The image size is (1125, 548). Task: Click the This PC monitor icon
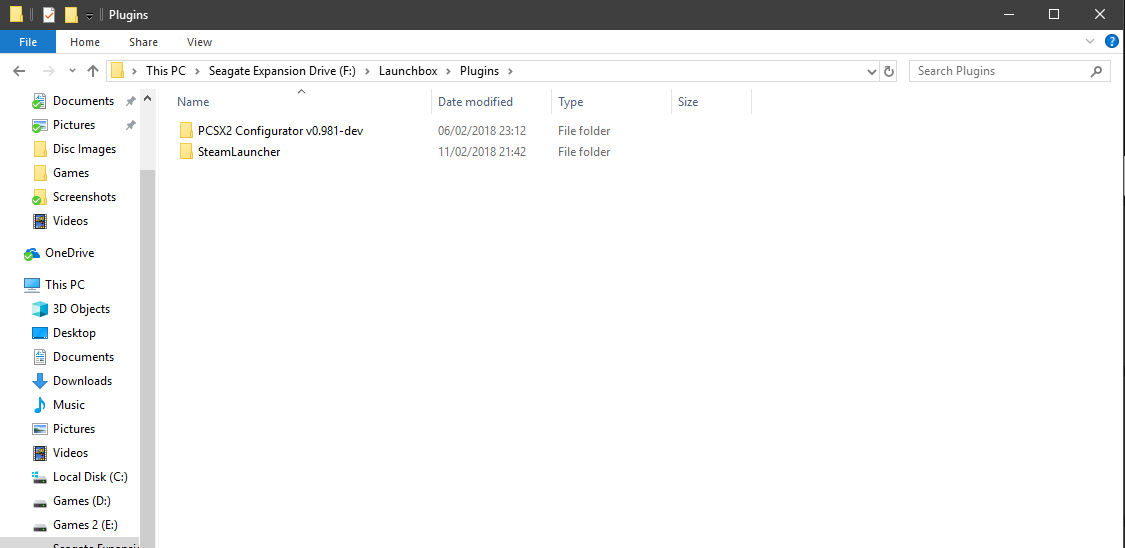(32, 285)
